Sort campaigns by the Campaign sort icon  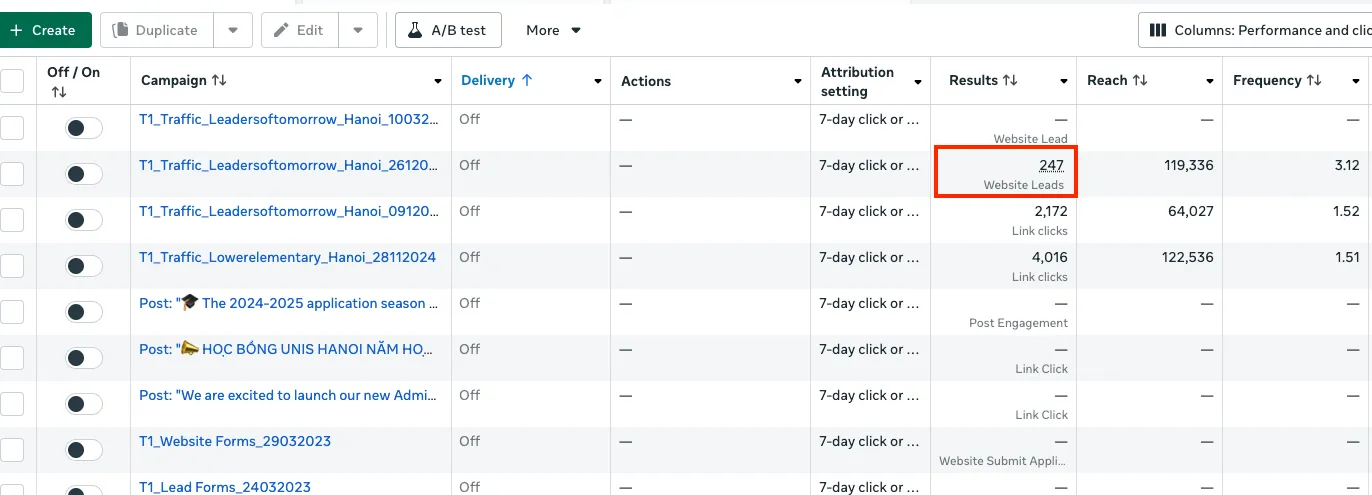tap(219, 81)
